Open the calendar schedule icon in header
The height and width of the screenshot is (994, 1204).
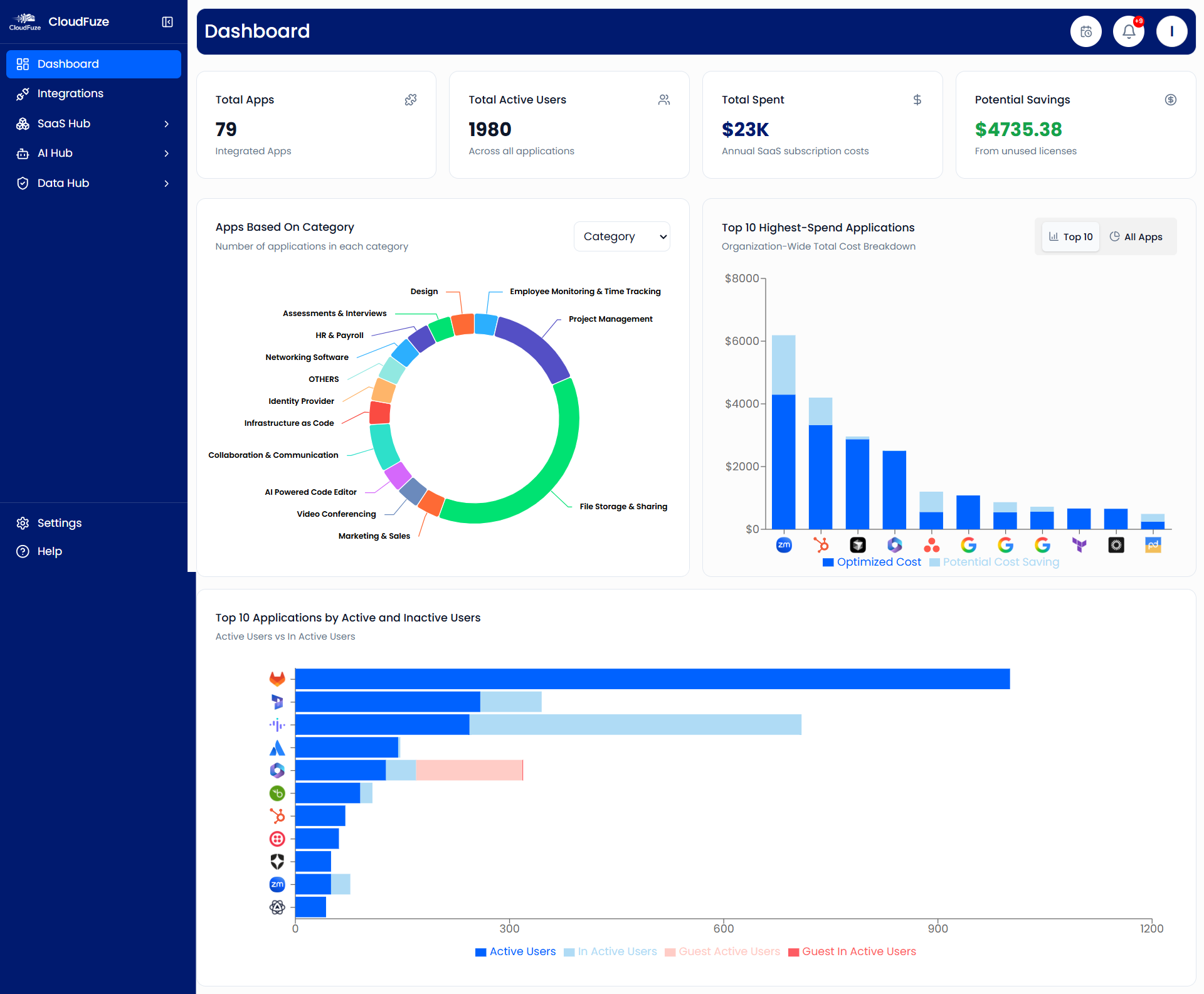[1086, 31]
